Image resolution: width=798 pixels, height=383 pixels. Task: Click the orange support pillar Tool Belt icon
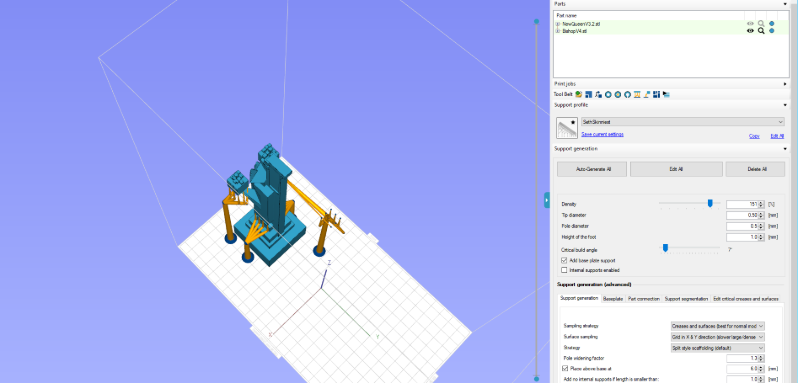637,94
